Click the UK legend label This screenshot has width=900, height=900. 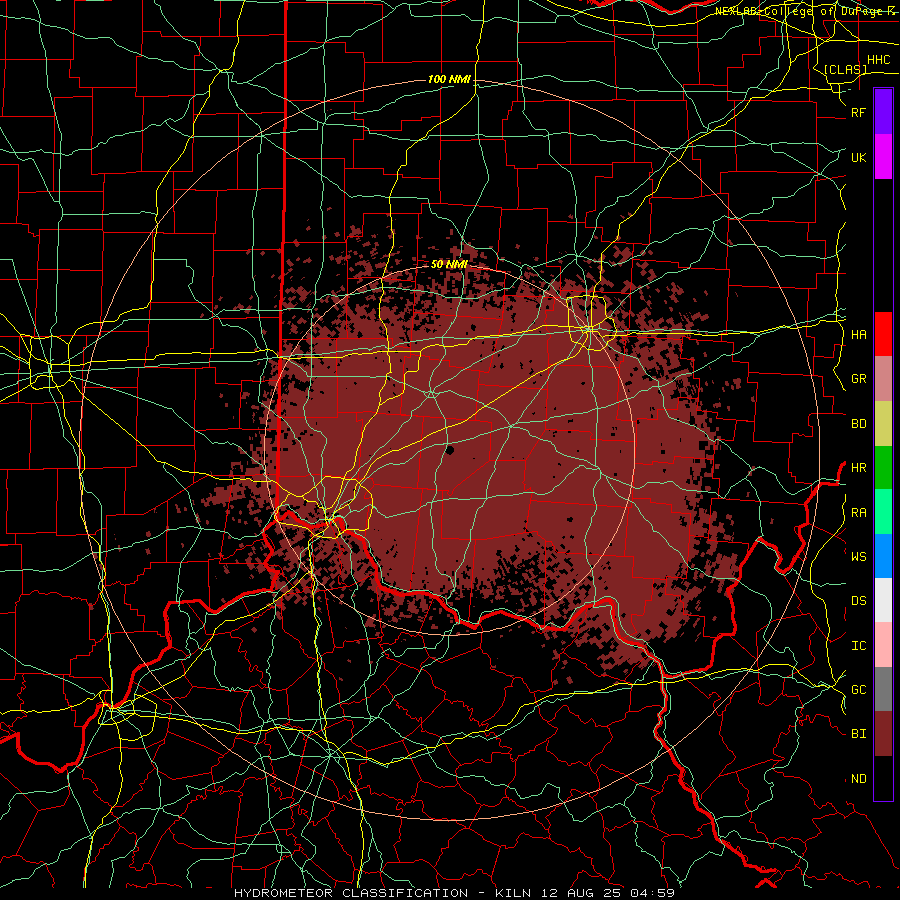(x=858, y=158)
